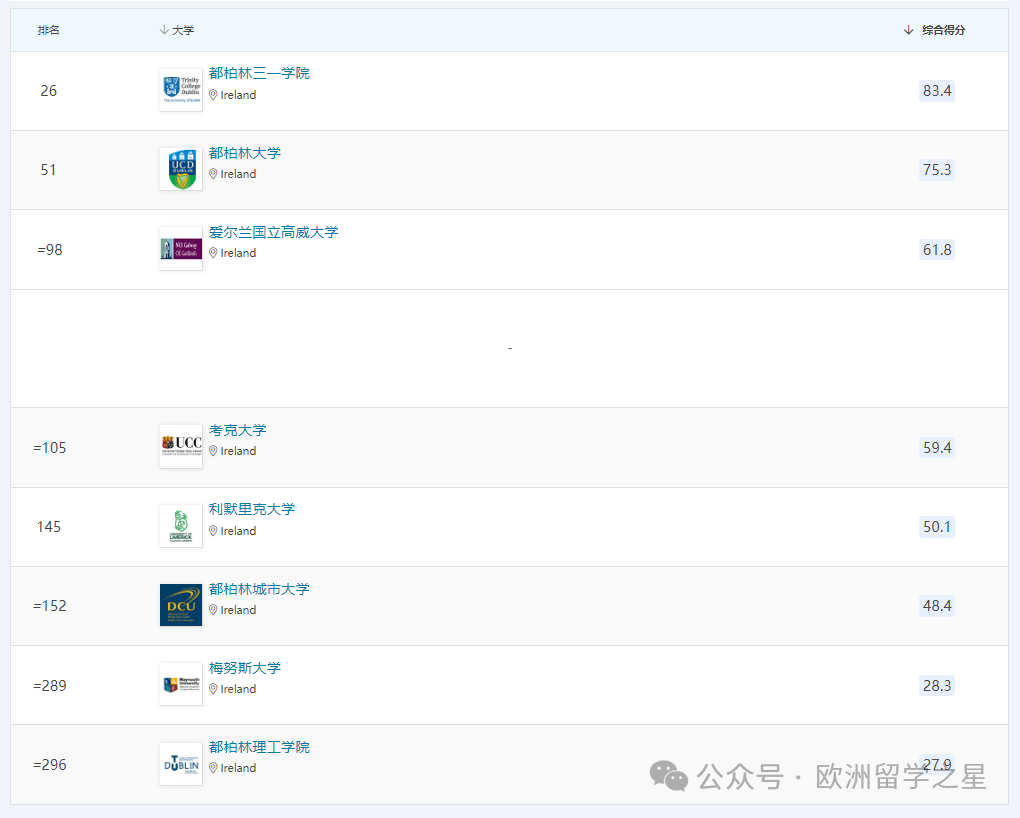This screenshot has height=818, width=1020.
Task: Click rank number 51
Action: (x=49, y=170)
